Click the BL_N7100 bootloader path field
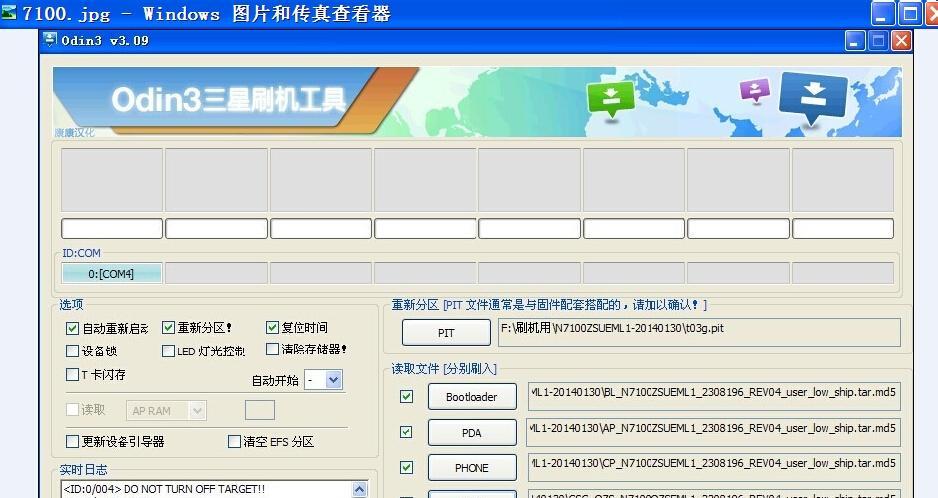 [714, 397]
